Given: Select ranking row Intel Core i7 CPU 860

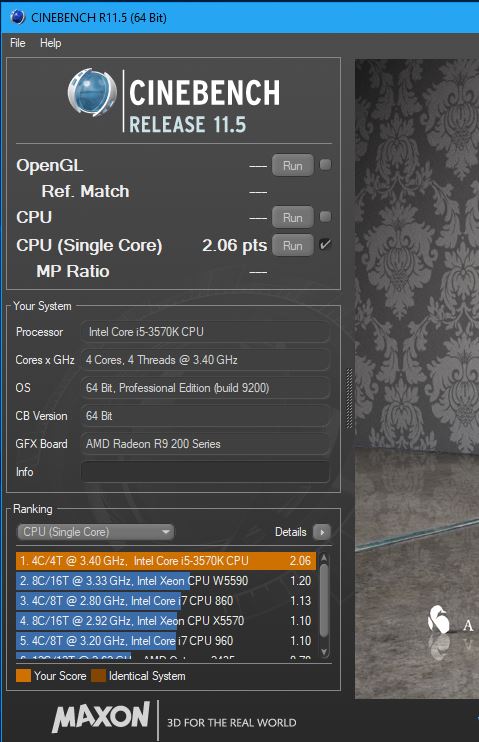Looking at the screenshot, I should (166, 601).
